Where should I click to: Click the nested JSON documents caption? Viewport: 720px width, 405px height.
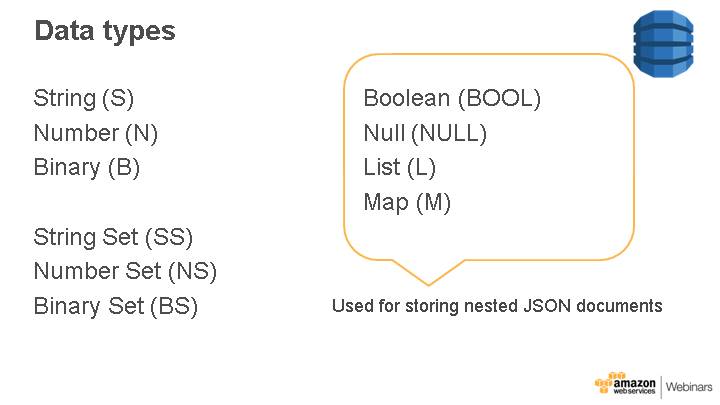click(x=497, y=306)
